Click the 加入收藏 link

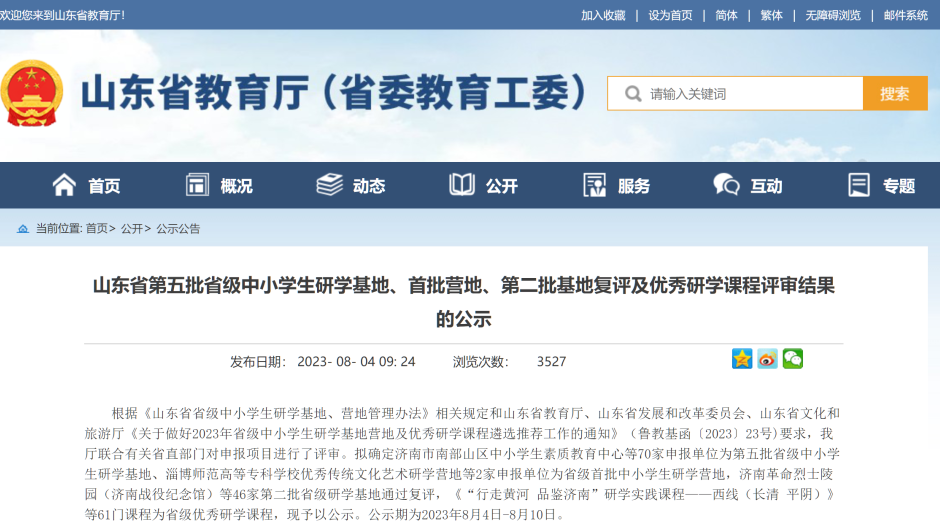pos(603,15)
